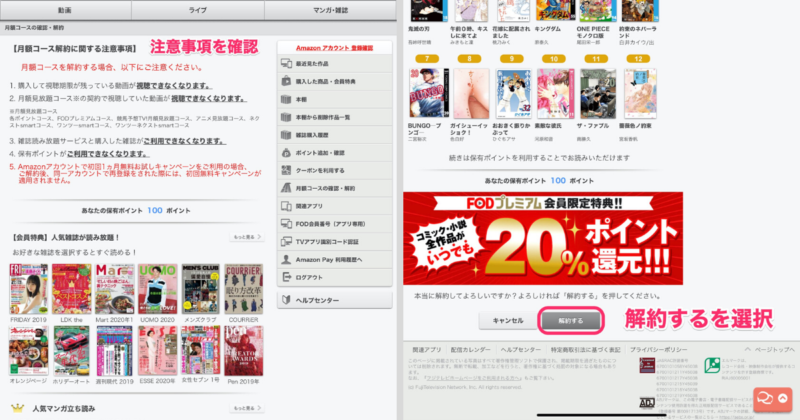Click もっと見る beside 人気雑誌が読み放題
The height and width of the screenshot is (420, 800).
point(247,237)
